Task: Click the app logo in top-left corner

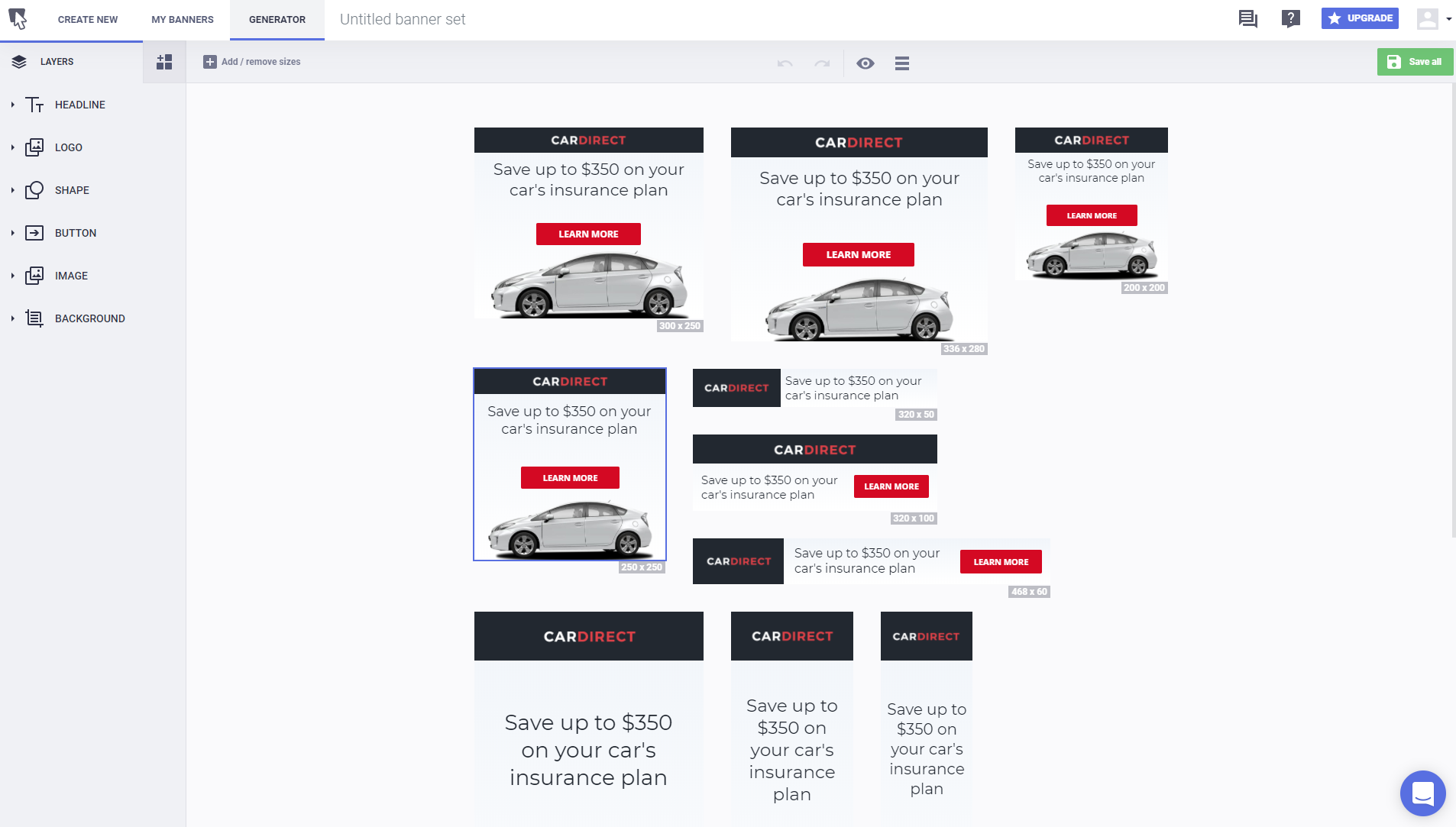Action: (x=18, y=18)
